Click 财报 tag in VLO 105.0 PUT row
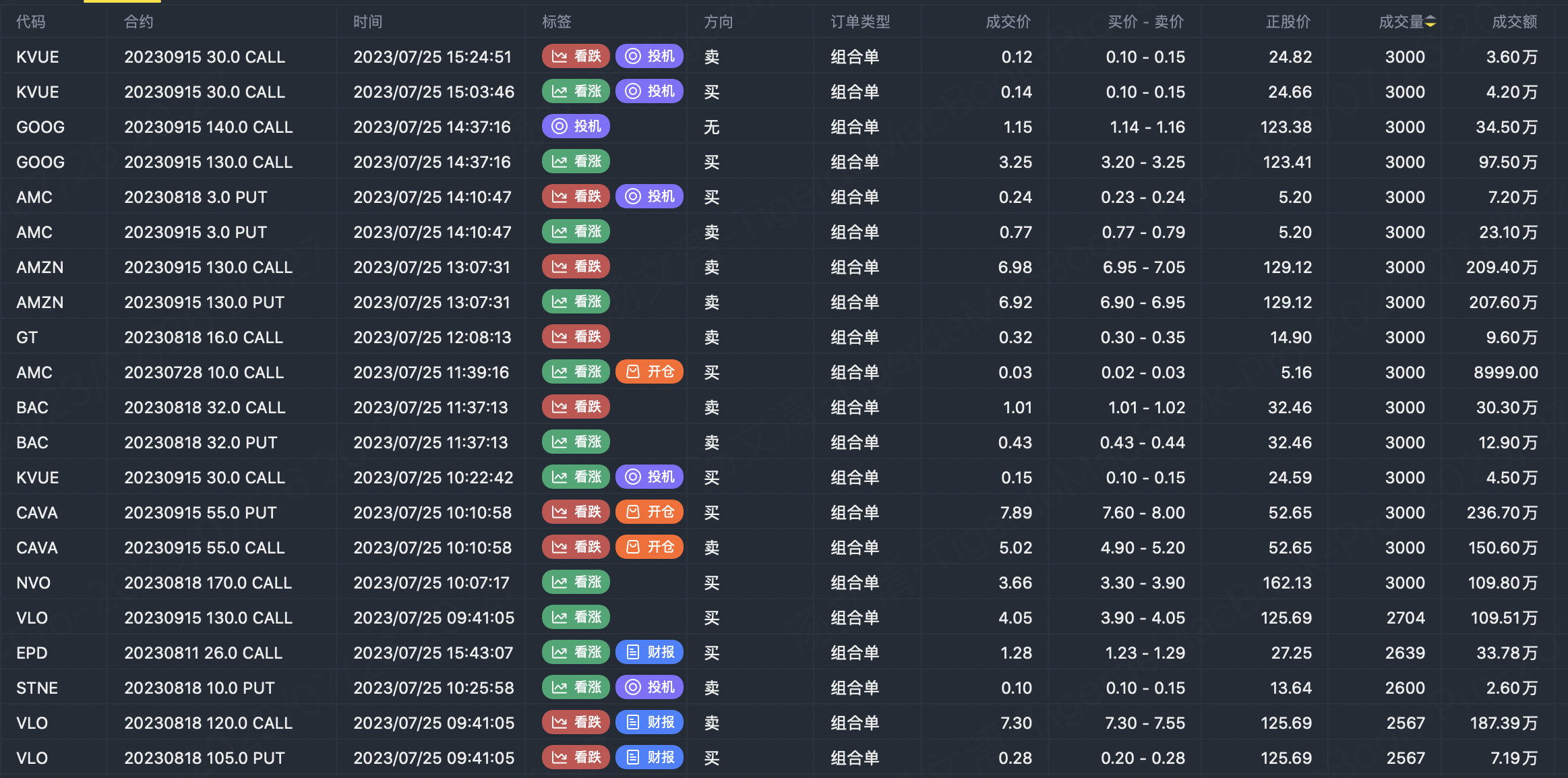 coord(649,757)
